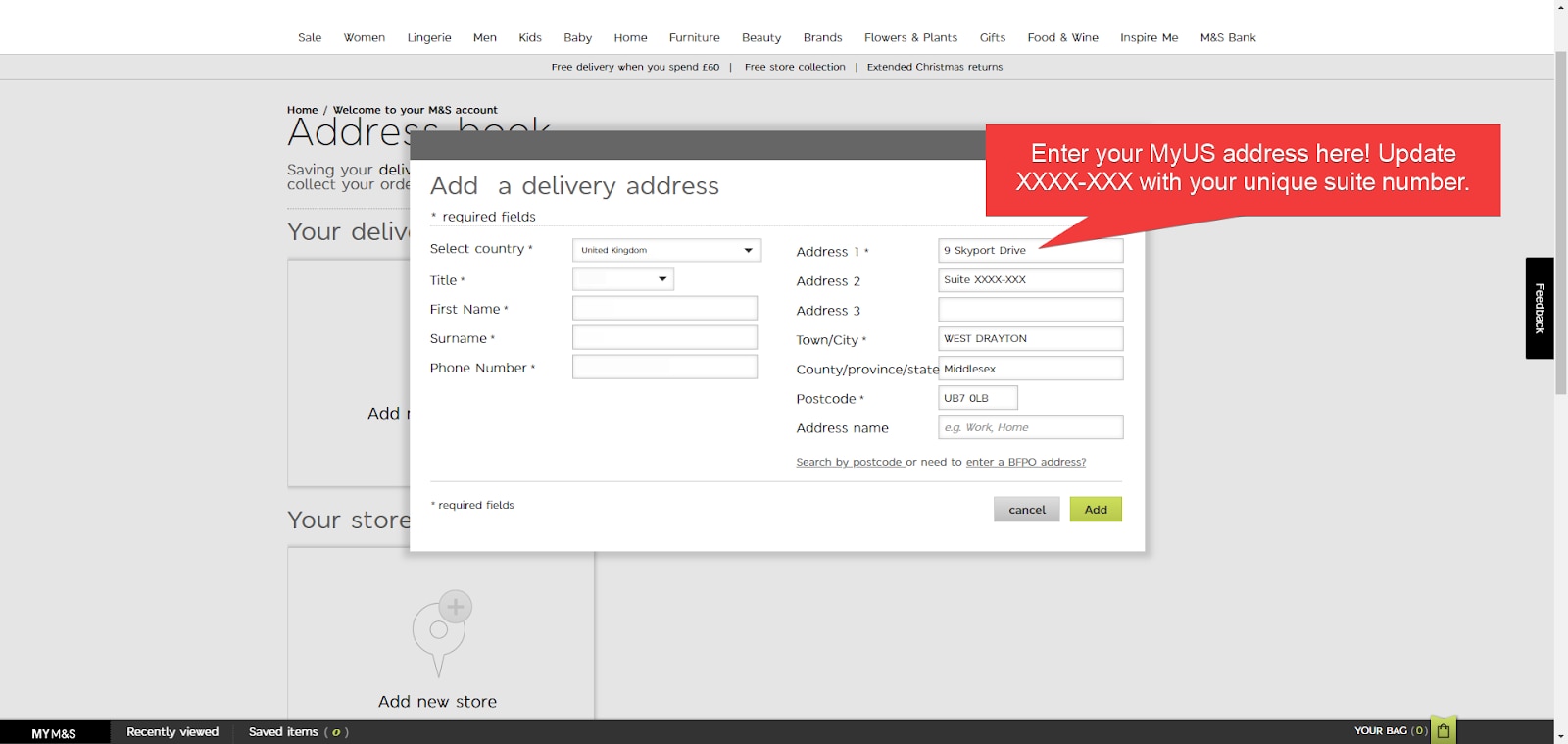
Task: Open the Feedback side tab
Action: coord(1540,308)
